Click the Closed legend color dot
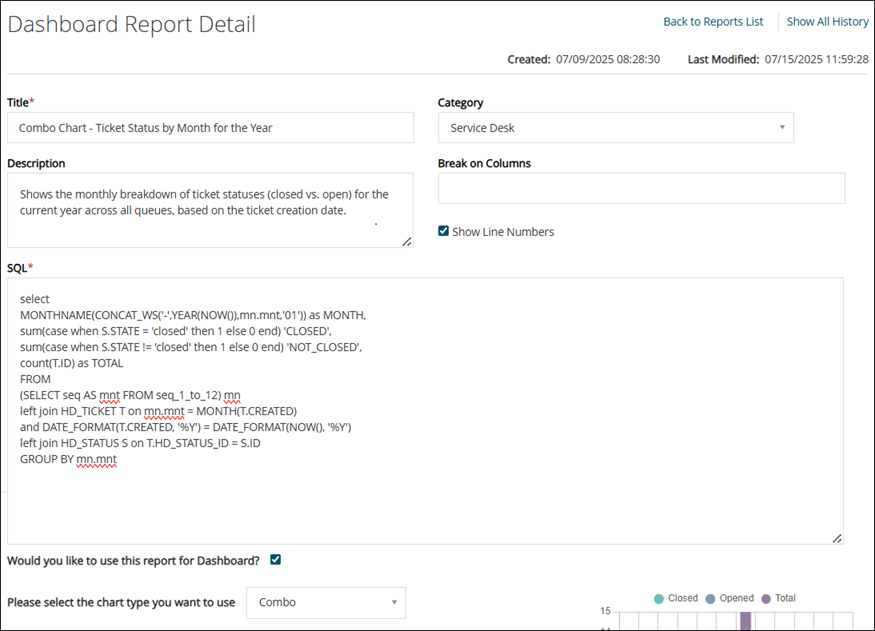The width and height of the screenshot is (875, 631). [x=658, y=599]
